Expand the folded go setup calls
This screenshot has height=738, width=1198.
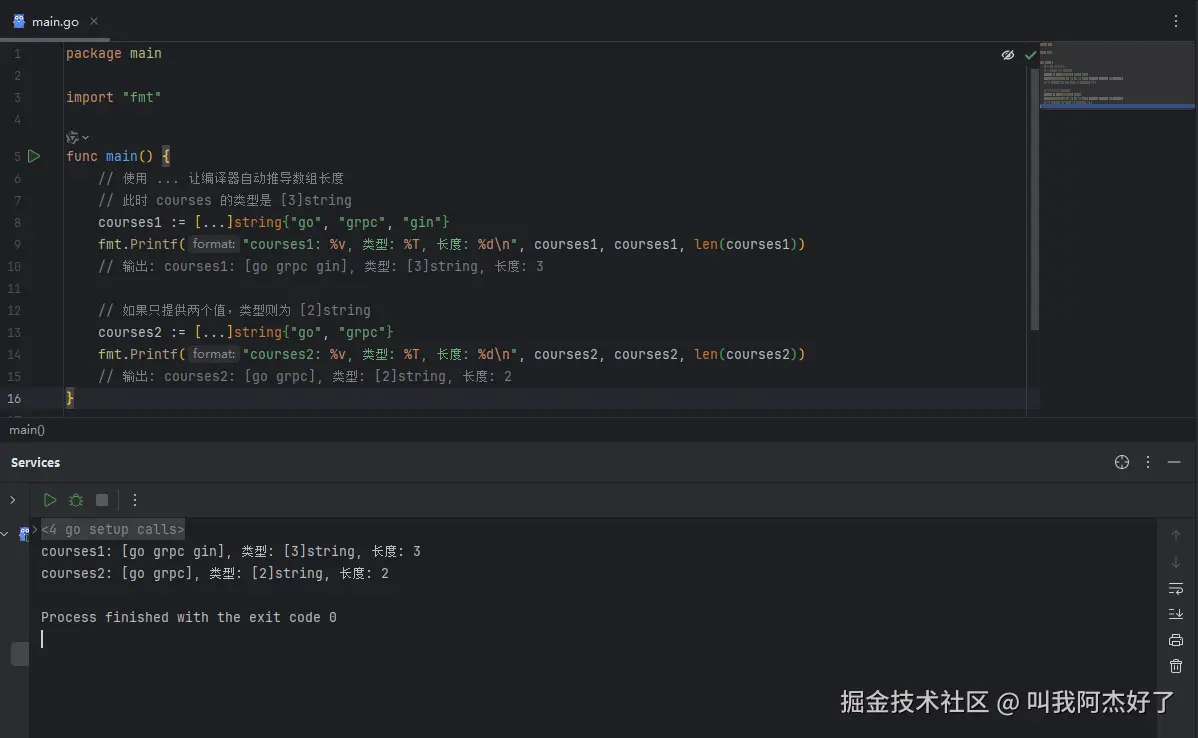point(112,529)
